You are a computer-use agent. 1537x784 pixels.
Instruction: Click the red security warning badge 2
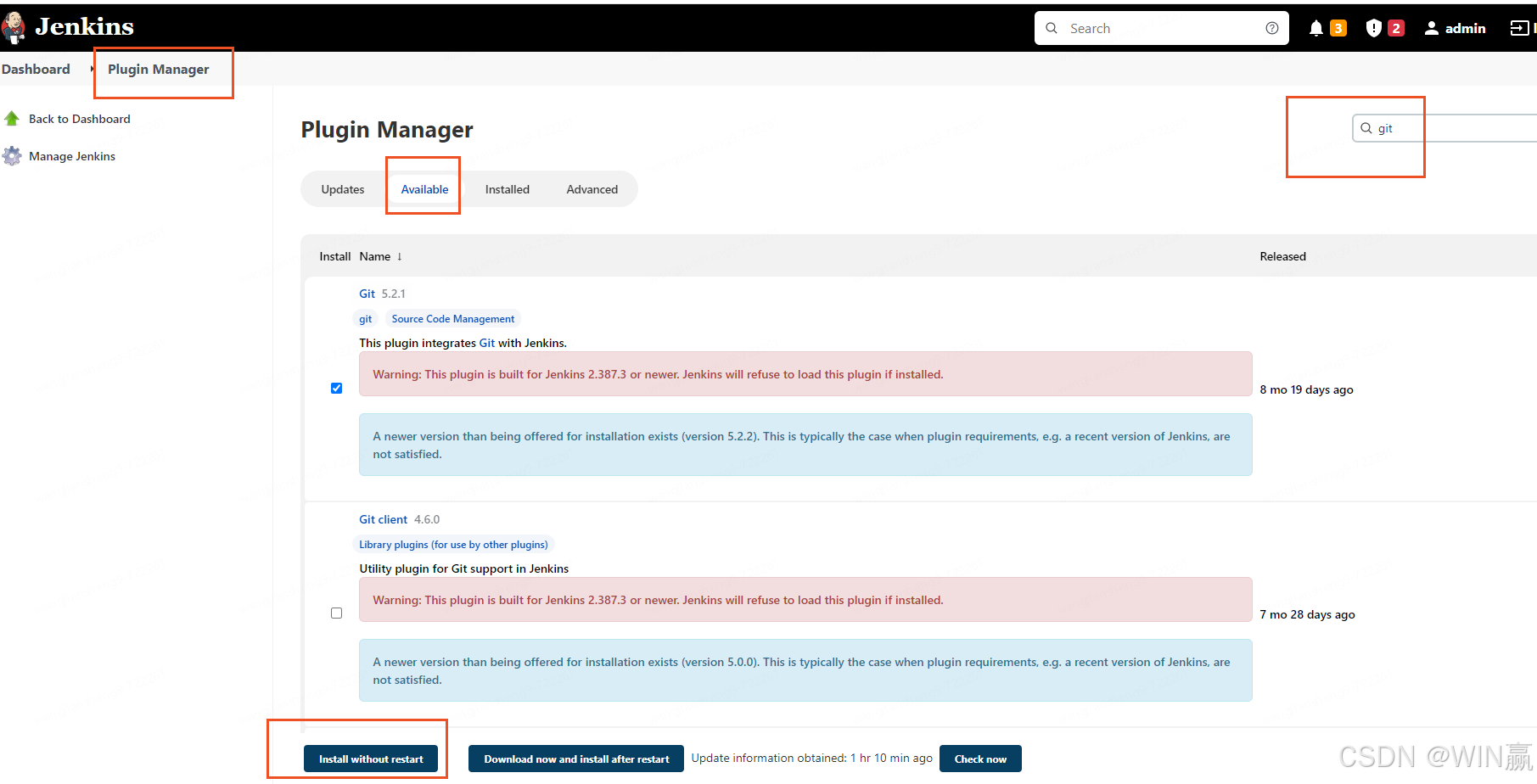coord(1396,28)
